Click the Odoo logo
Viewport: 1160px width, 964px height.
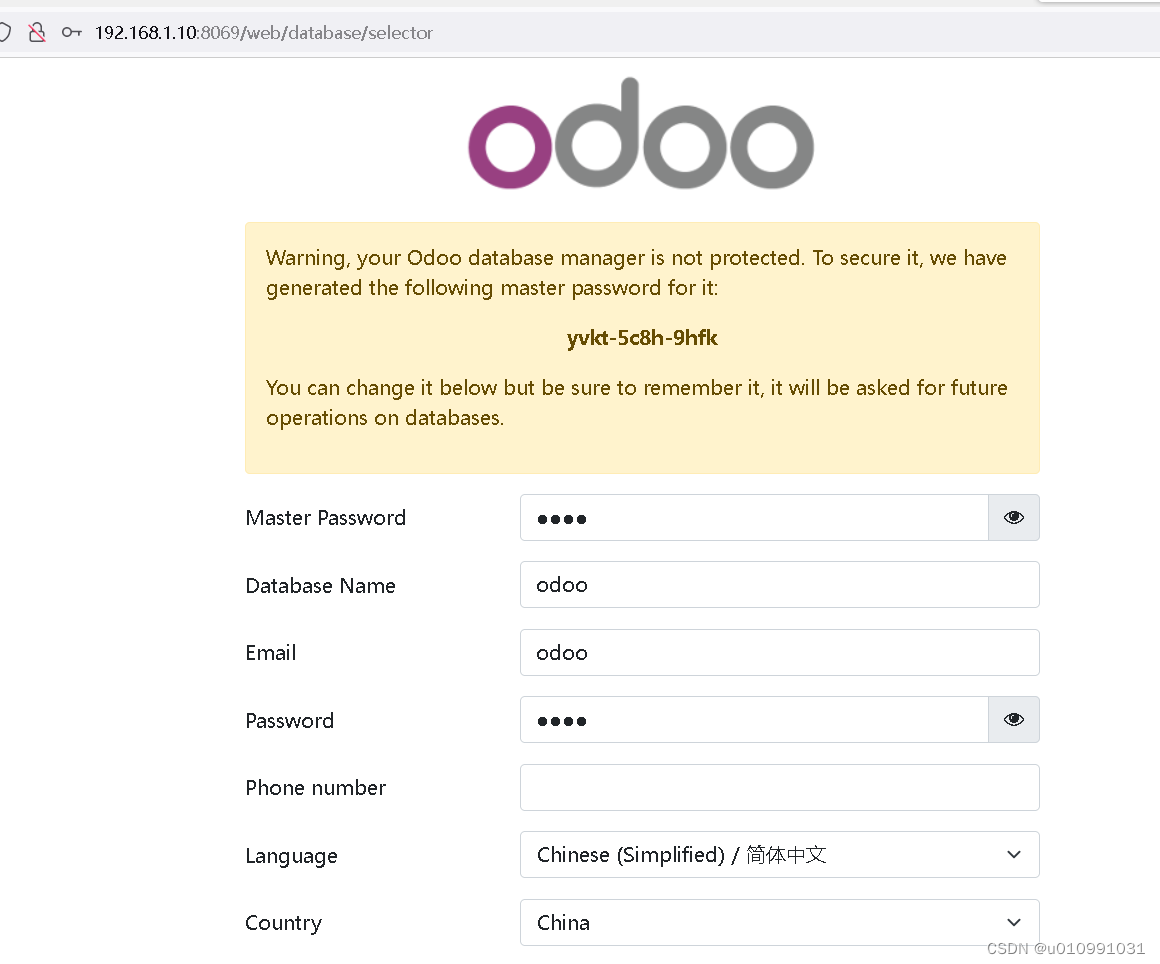pyautogui.click(x=641, y=134)
